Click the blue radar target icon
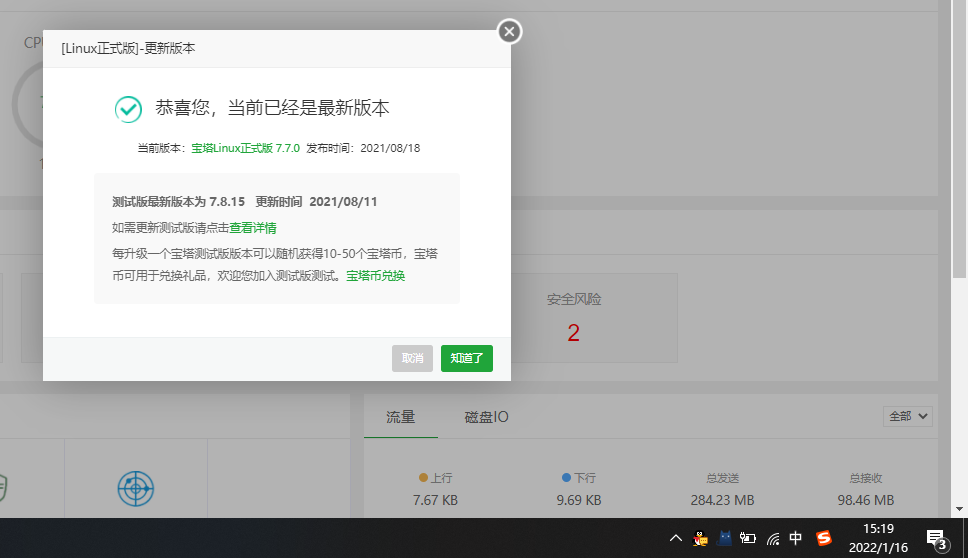The width and height of the screenshot is (968, 558). 136,488
